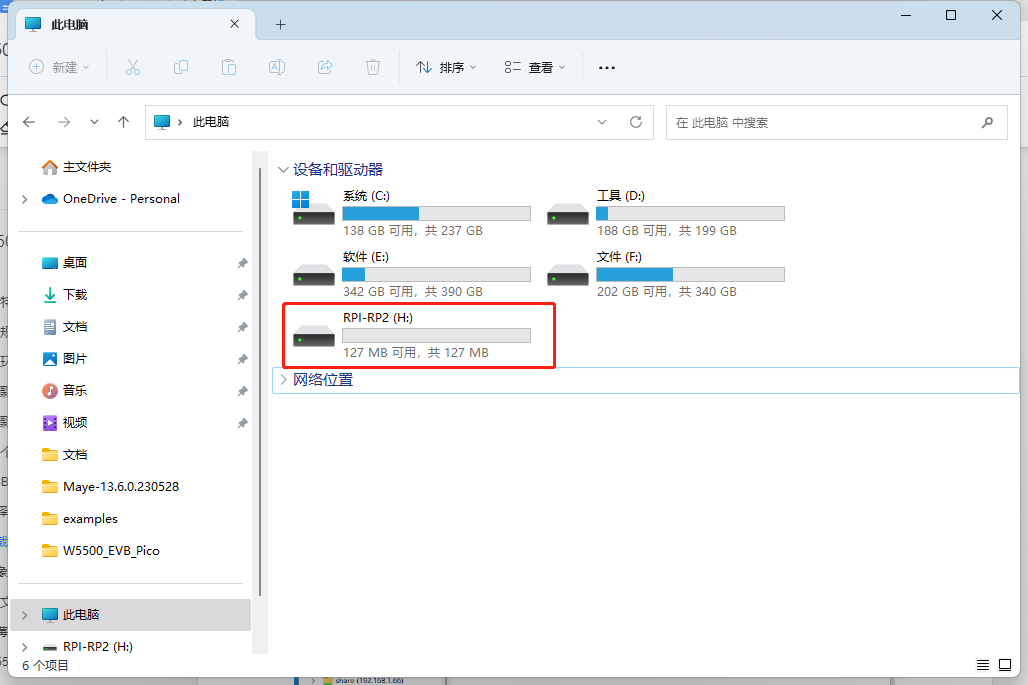Expand the 网络位置 section
The image size is (1028, 685).
click(284, 380)
